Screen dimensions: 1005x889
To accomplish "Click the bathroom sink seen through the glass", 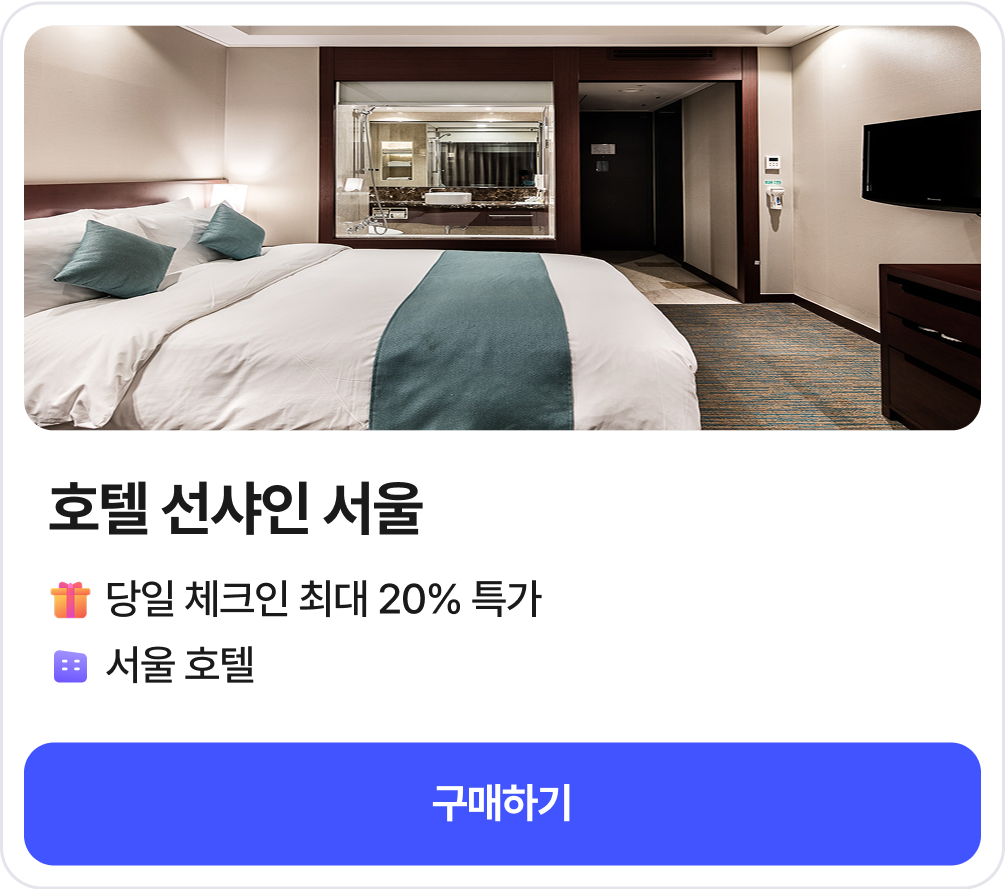I will (448, 197).
